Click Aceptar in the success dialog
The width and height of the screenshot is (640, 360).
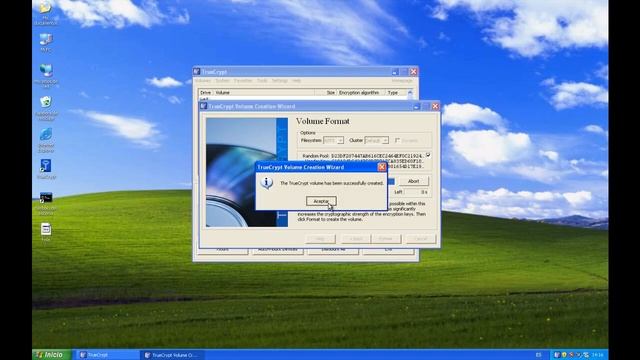(x=321, y=201)
